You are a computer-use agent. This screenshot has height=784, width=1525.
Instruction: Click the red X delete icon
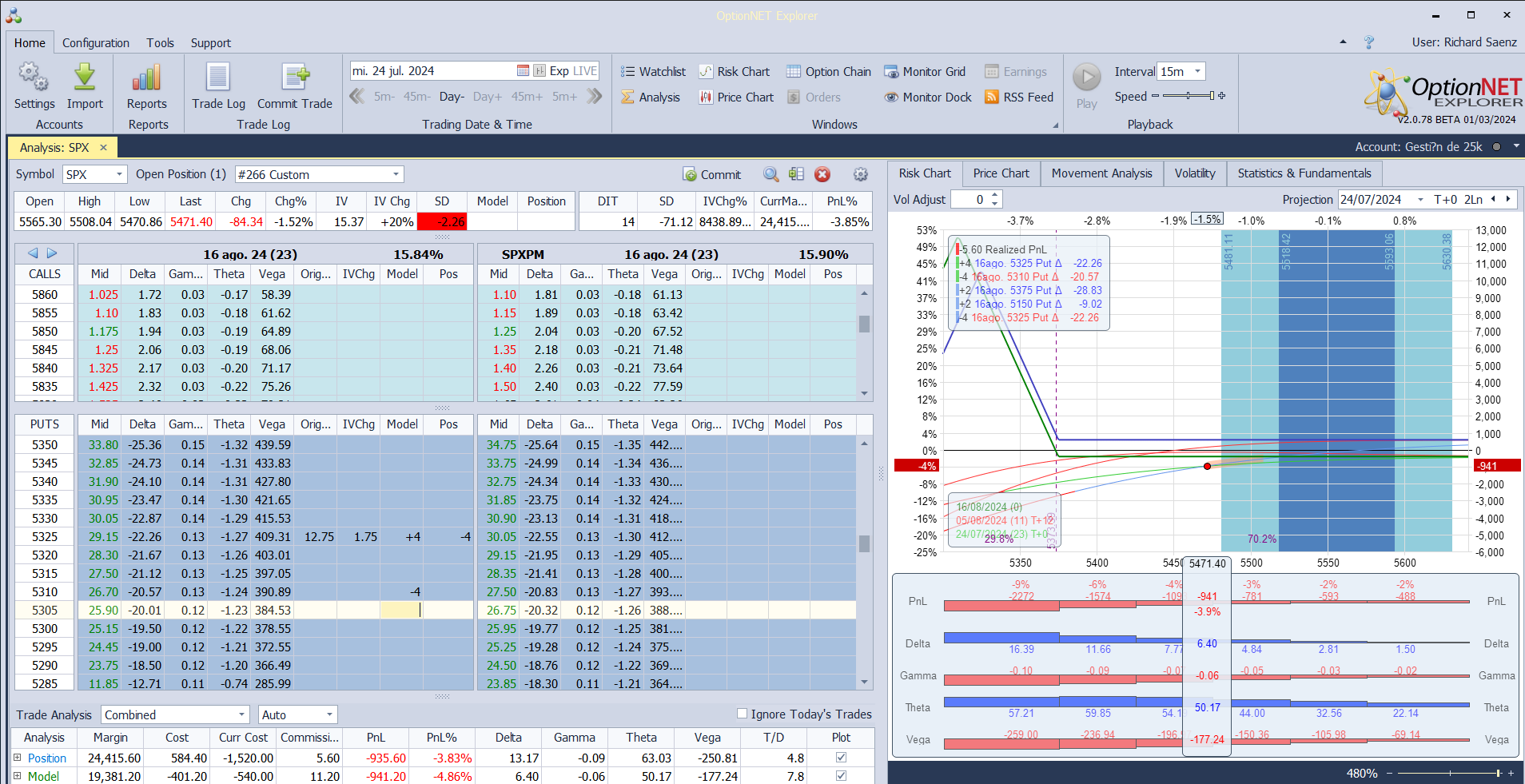822,174
